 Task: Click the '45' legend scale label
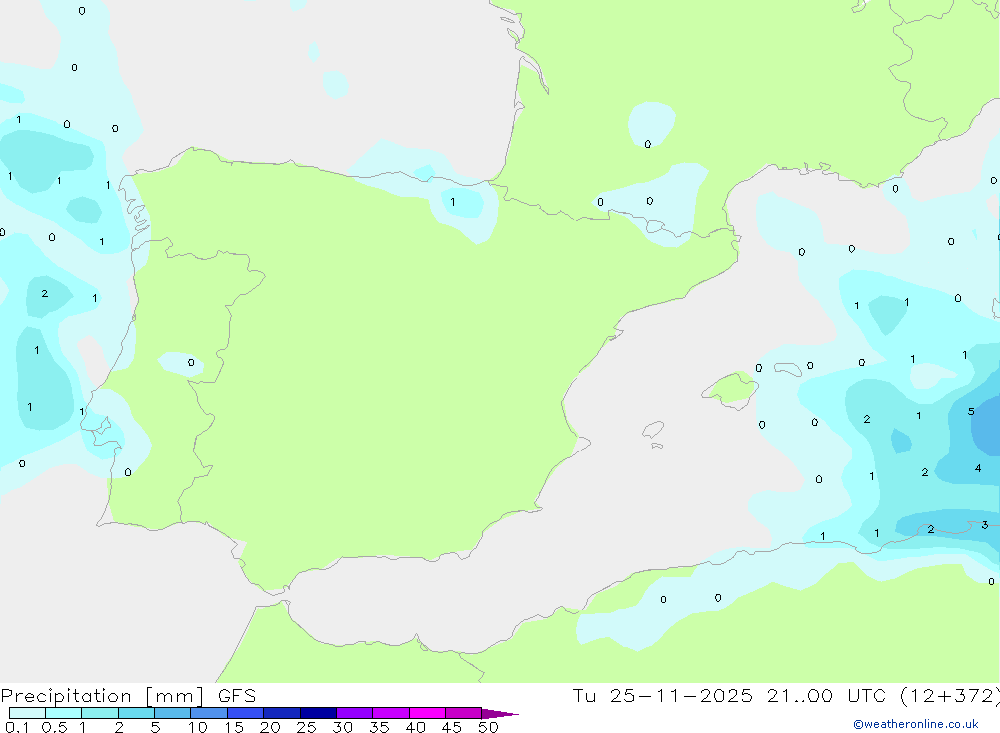pos(452,727)
